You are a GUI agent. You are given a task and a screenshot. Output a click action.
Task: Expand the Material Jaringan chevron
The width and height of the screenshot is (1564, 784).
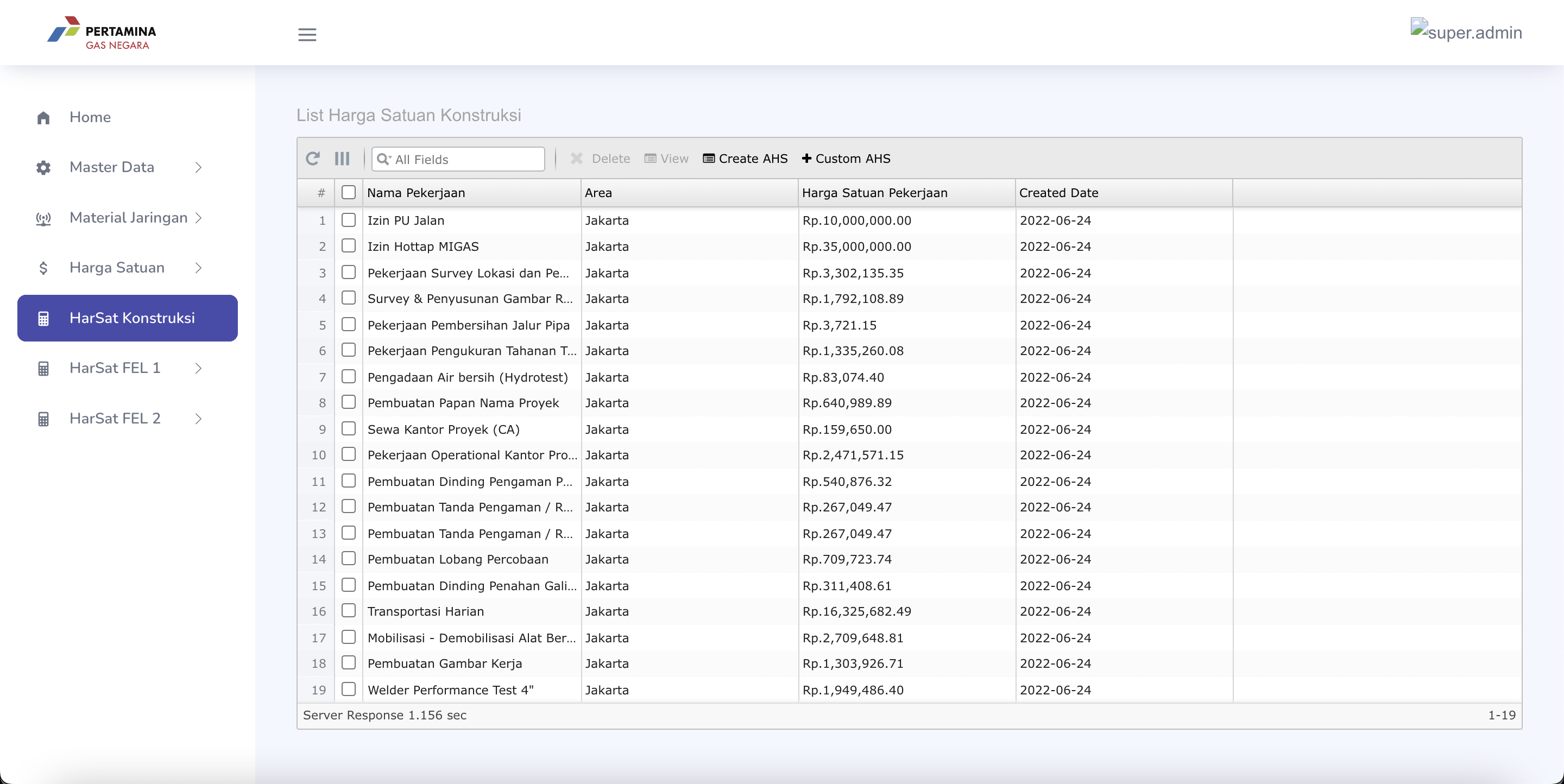coord(198,218)
